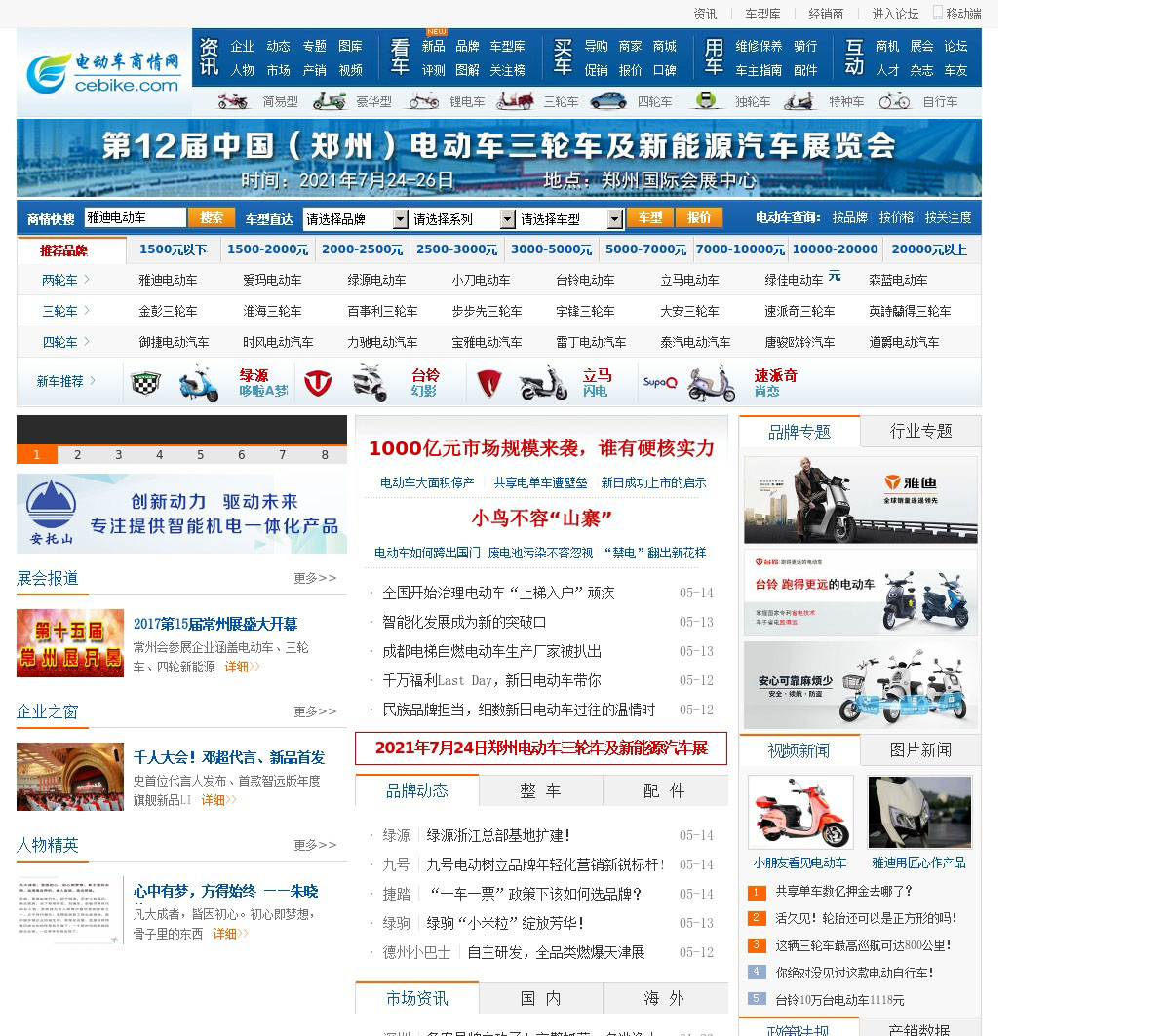Screen dimensions: 1170x1036
Task: Switch to the 图片新闻 tab
Action: 920,749
